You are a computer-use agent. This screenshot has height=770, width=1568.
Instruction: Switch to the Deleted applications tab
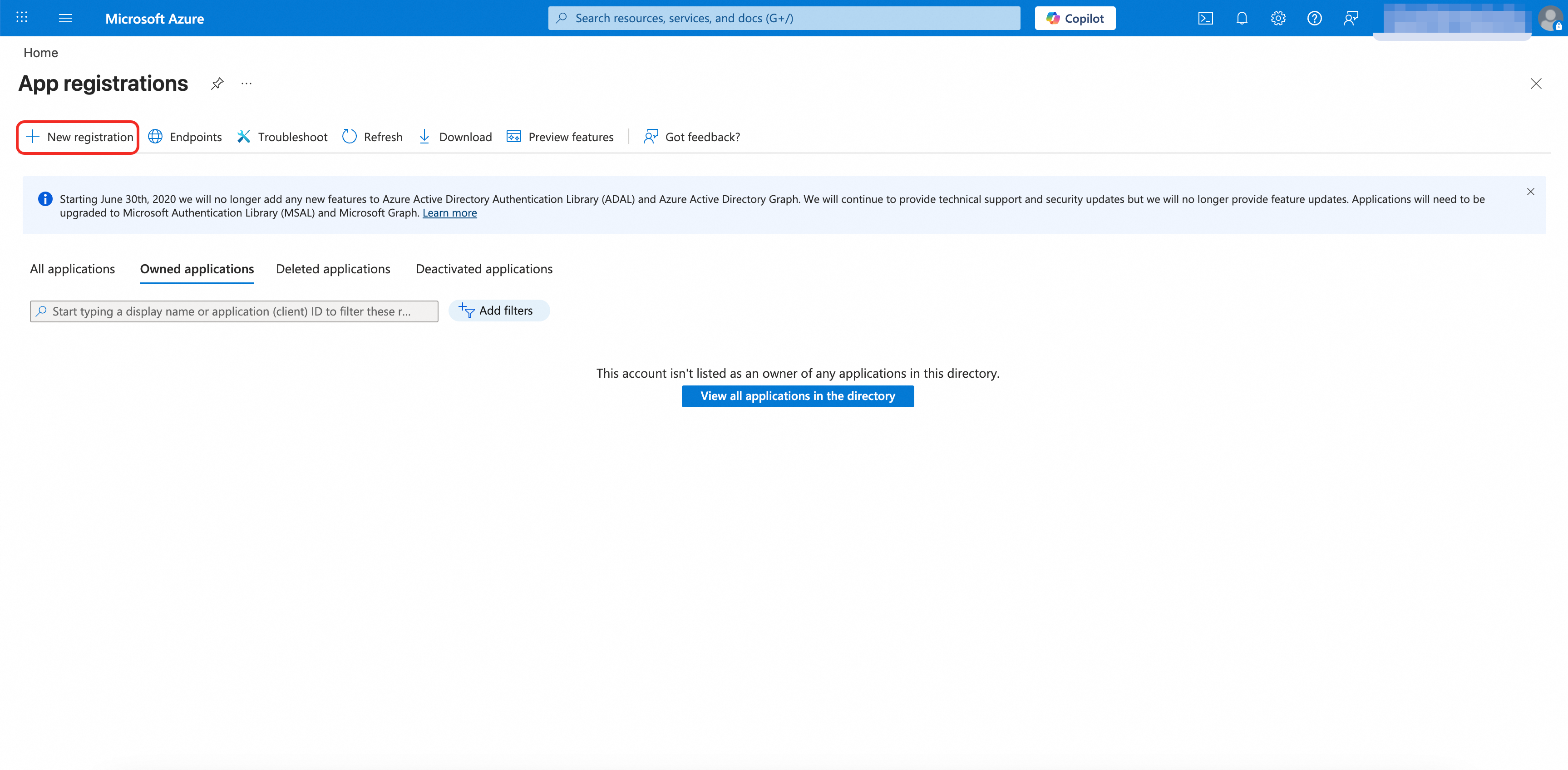333,269
